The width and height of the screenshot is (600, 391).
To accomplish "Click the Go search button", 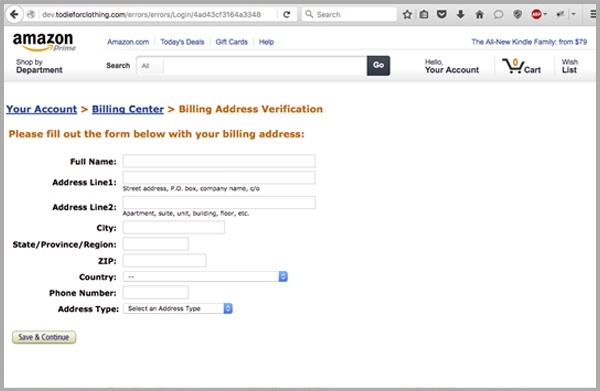I will [x=378, y=65].
